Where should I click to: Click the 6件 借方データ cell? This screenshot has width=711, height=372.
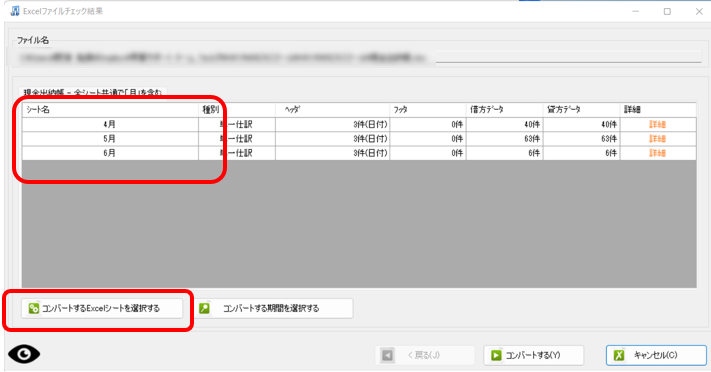[x=505, y=153]
